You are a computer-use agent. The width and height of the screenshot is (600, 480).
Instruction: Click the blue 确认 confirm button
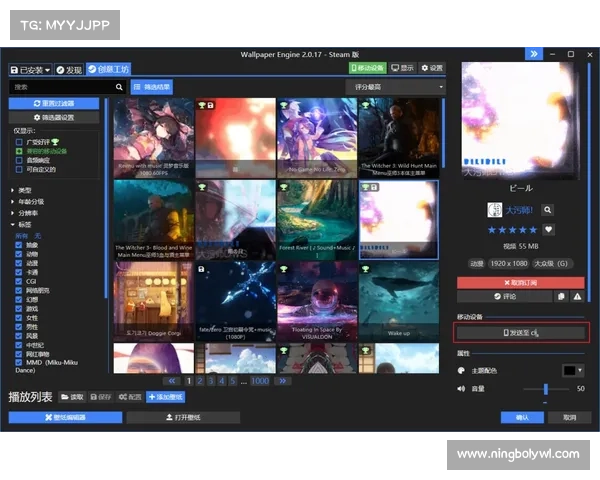pyautogui.click(x=522, y=417)
